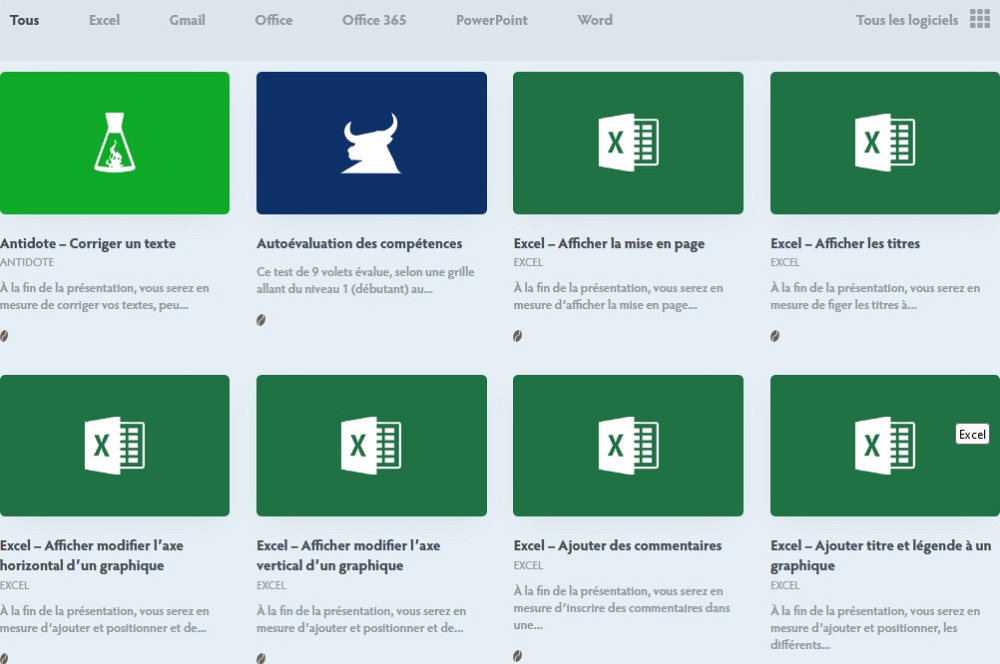
Task: Show PowerPoint courses tab
Action: pyautogui.click(x=491, y=20)
